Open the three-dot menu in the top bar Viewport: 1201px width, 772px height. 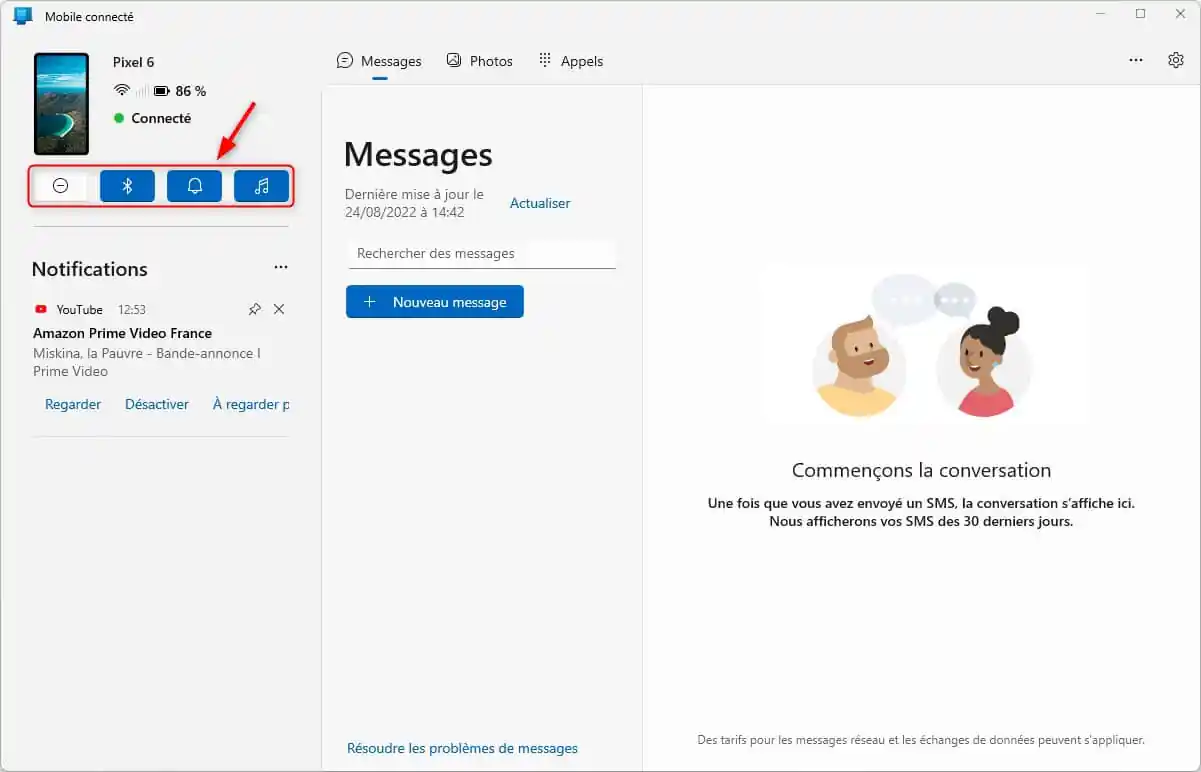coord(1136,60)
